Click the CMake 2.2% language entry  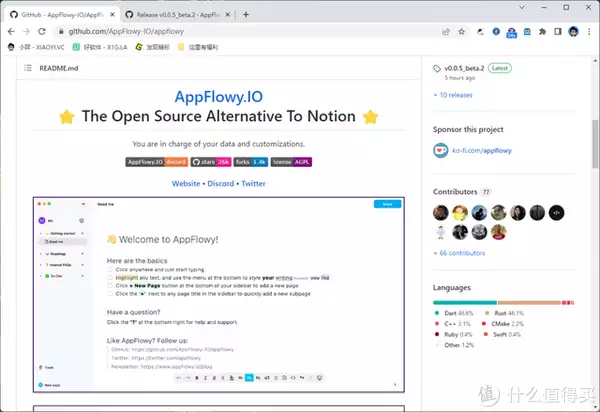(503, 324)
